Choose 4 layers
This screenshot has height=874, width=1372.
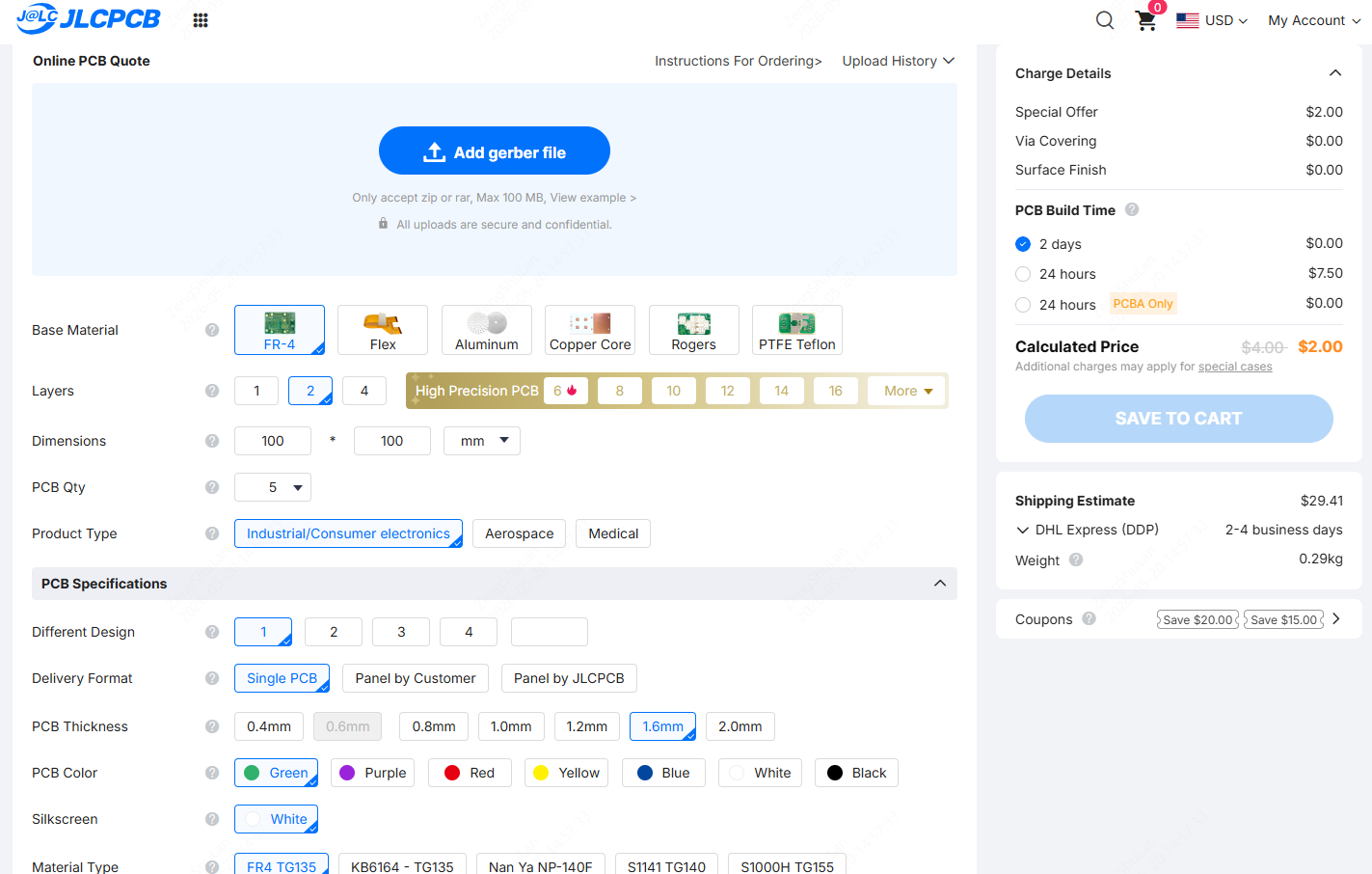coord(364,391)
